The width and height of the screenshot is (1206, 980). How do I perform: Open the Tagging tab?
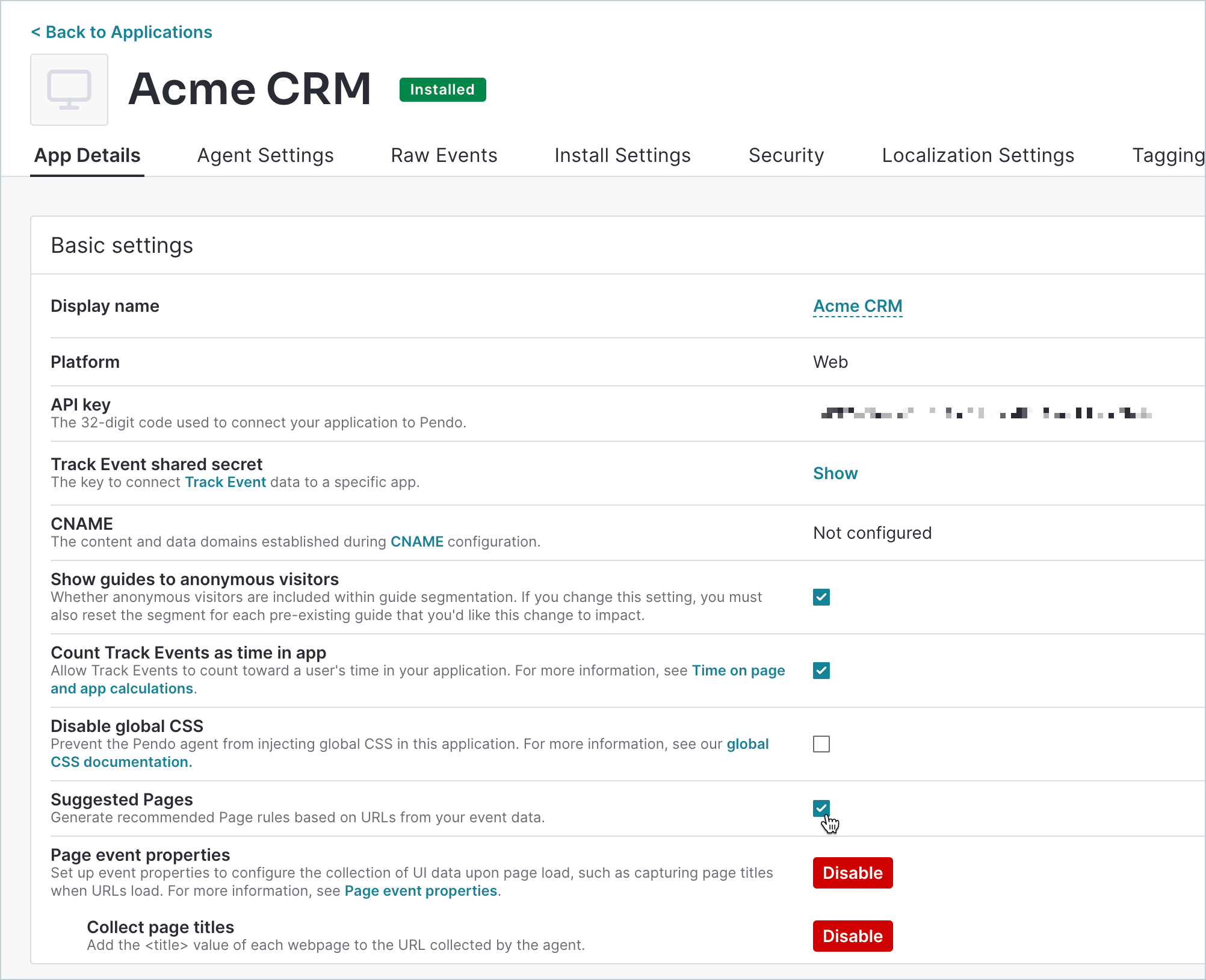pyautogui.click(x=1169, y=155)
